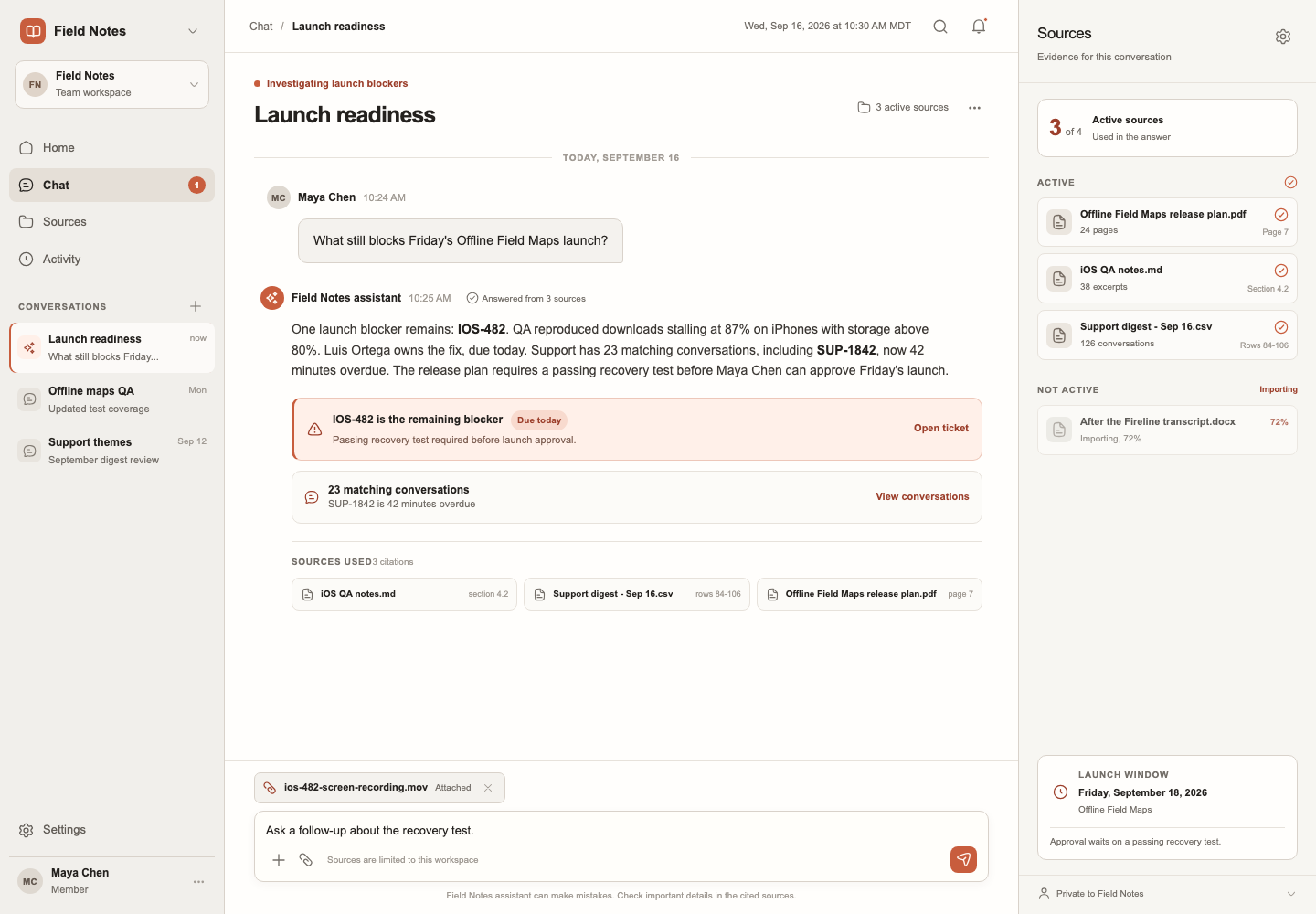This screenshot has height=914, width=1316.
Task: Open notifications bell
Action: coord(979,27)
